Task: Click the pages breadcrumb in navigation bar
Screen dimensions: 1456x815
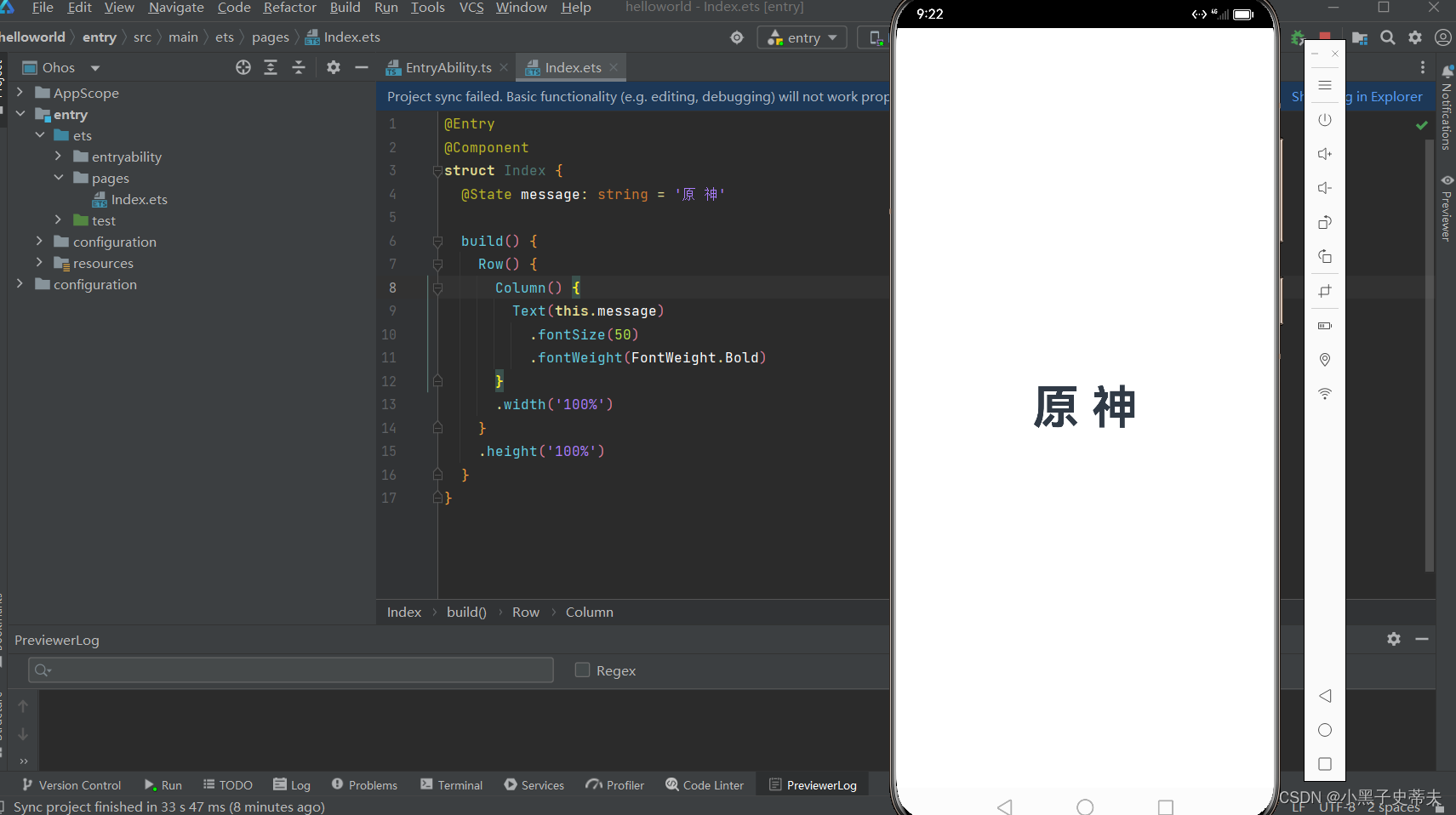Action: pos(271,37)
